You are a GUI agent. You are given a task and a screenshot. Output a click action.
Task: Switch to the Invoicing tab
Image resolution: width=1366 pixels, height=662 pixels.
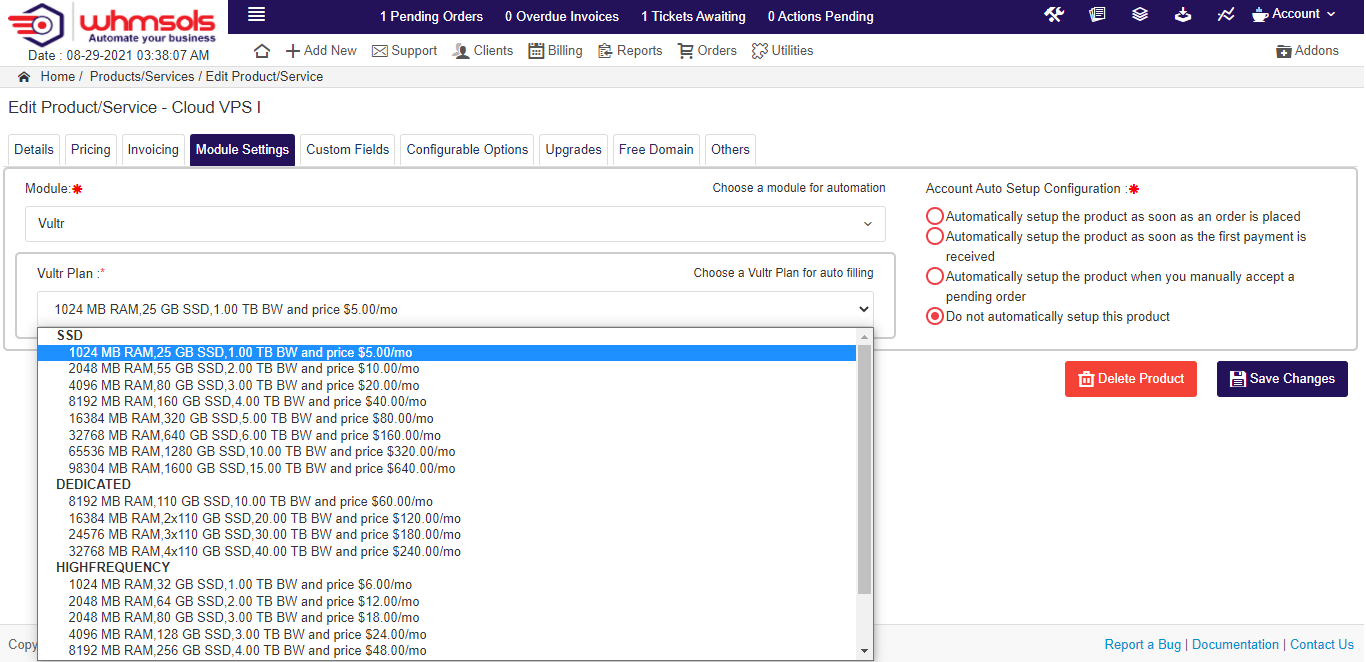click(x=153, y=150)
